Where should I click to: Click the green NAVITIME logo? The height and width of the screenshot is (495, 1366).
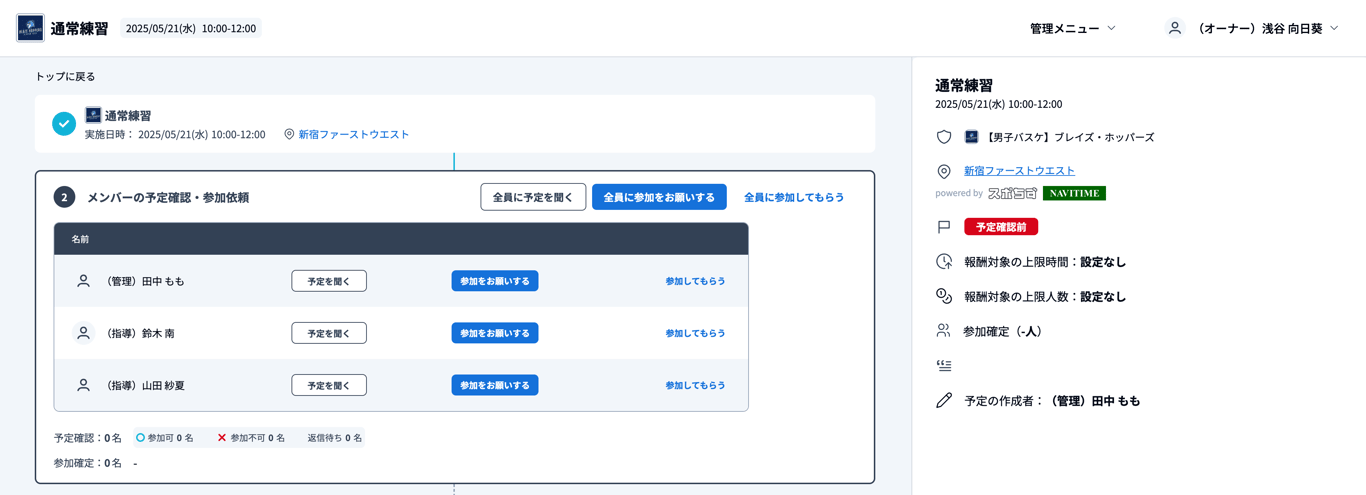[x=1074, y=193]
